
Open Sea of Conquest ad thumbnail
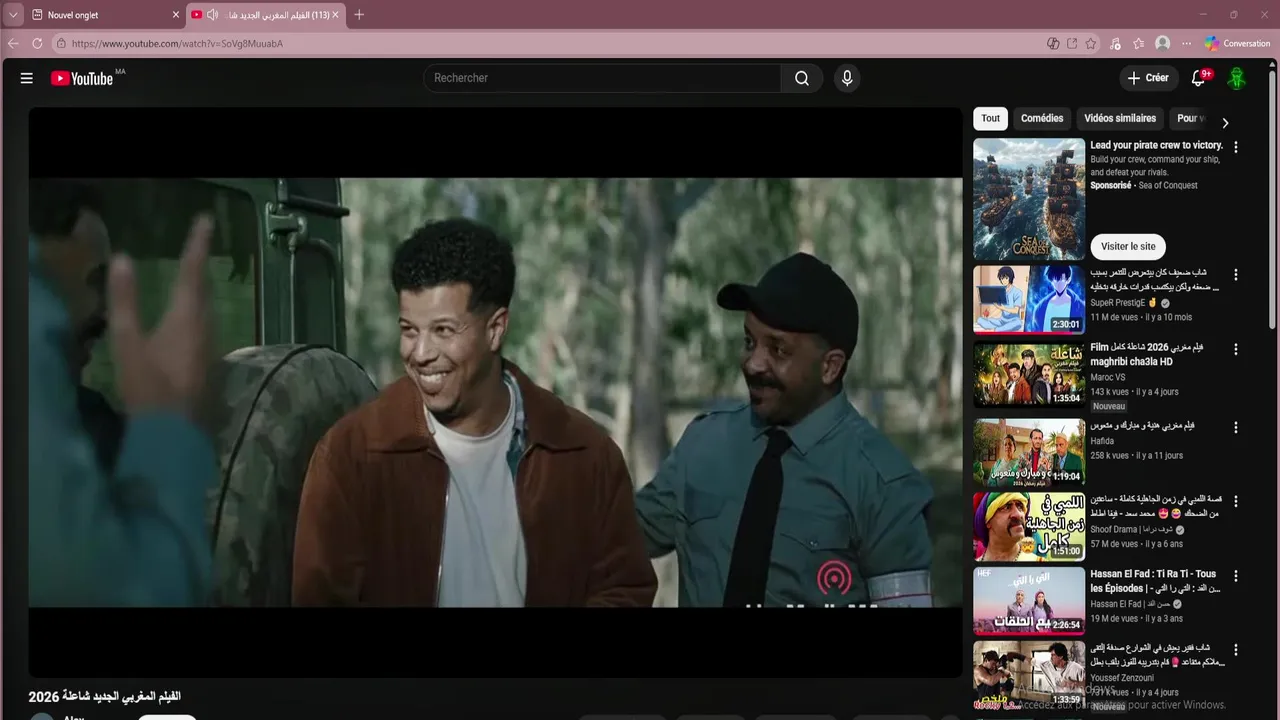[x=1029, y=199]
